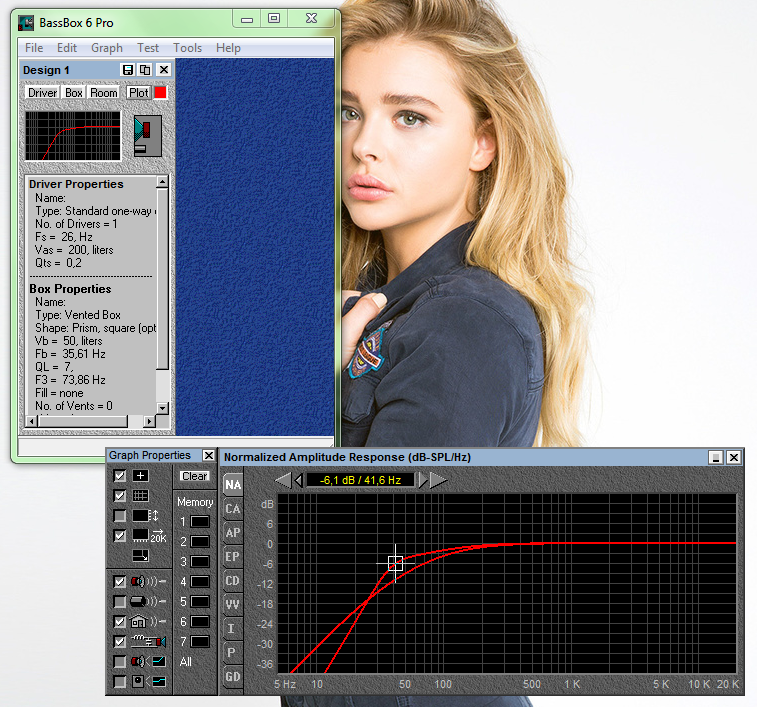Click the red plot color swatch
Image resolution: width=757 pixels, height=707 pixels.
(160, 93)
